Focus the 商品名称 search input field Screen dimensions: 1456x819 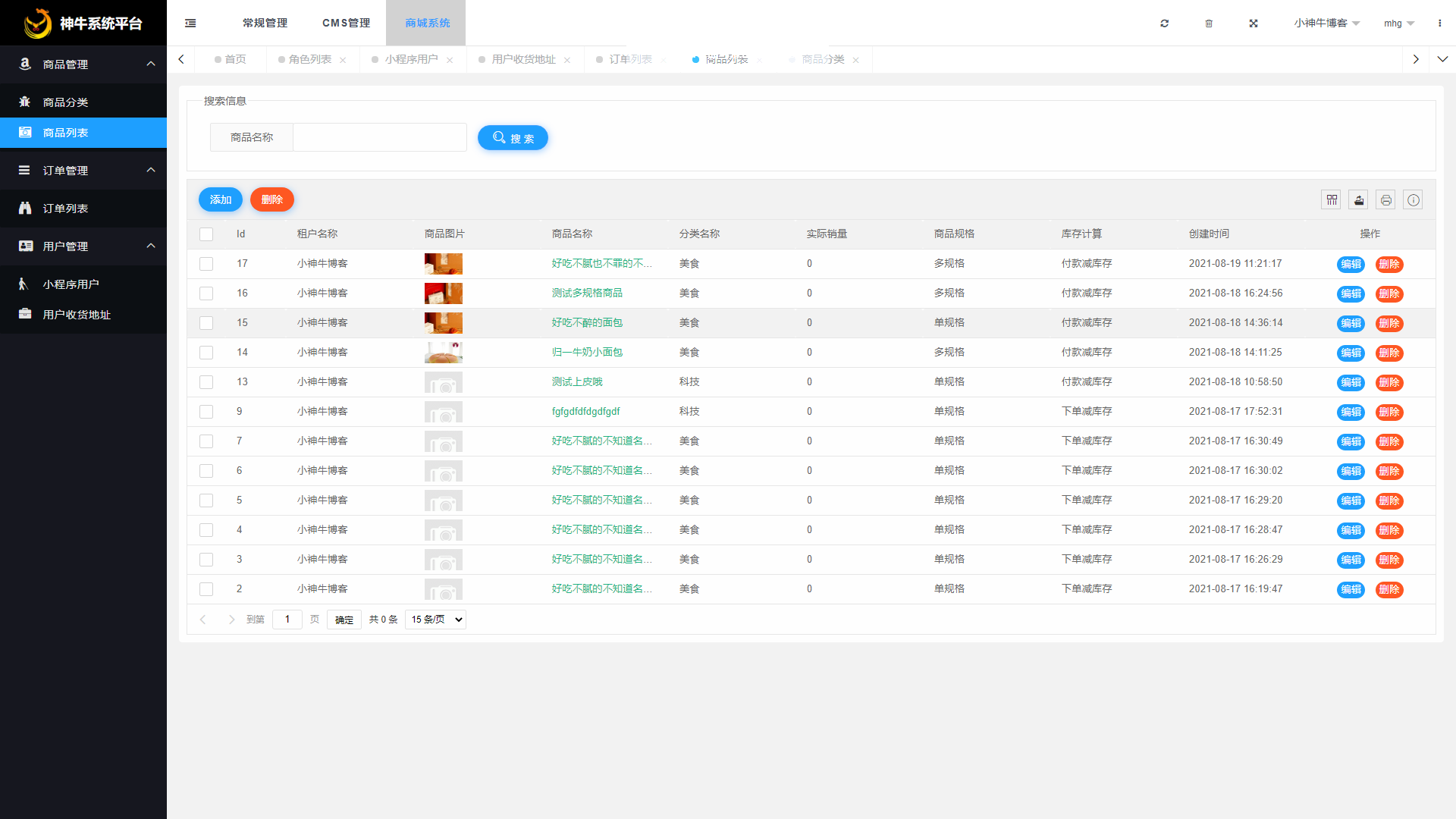click(380, 137)
